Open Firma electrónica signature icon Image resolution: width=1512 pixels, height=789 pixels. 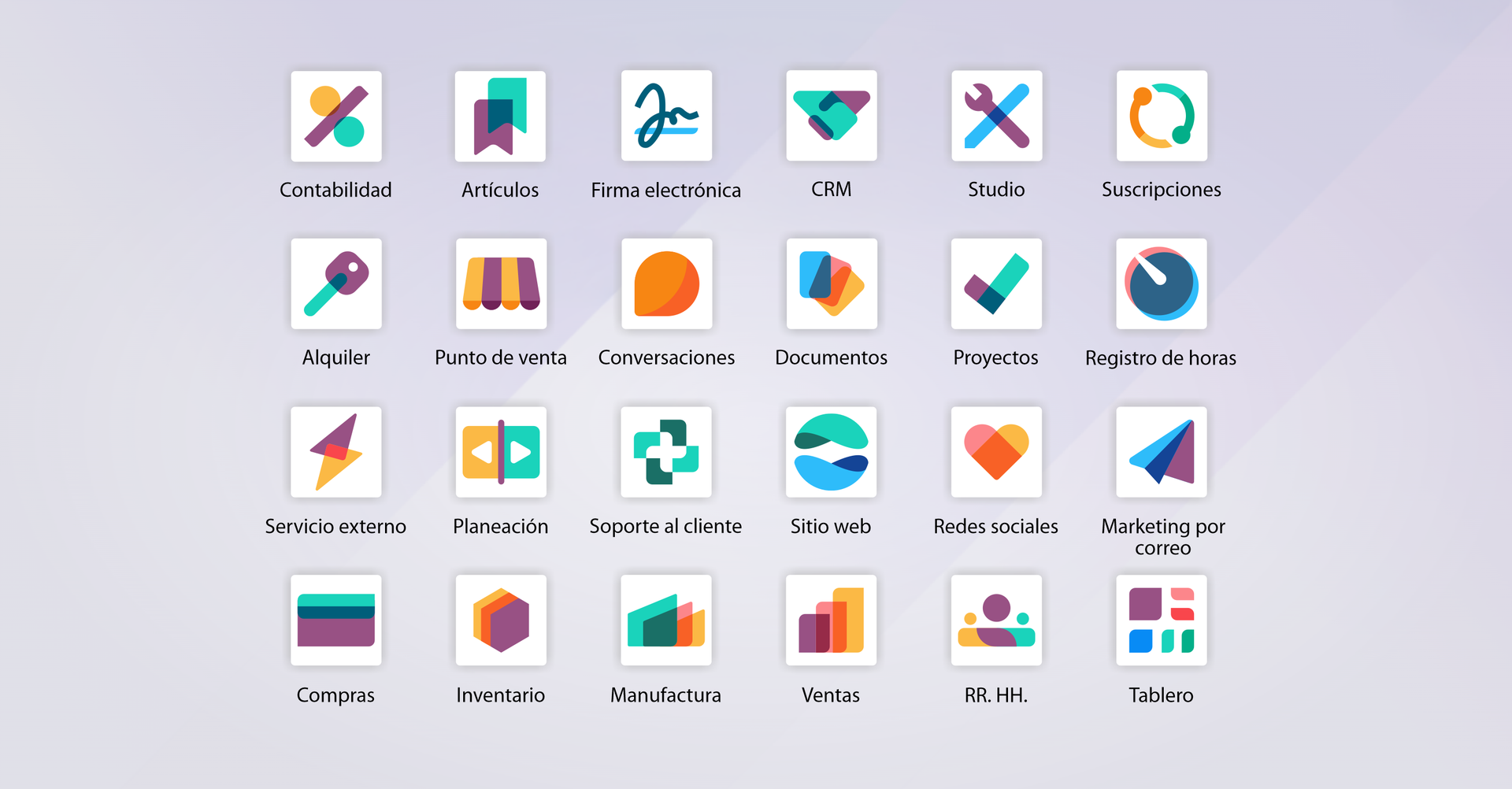(666, 117)
